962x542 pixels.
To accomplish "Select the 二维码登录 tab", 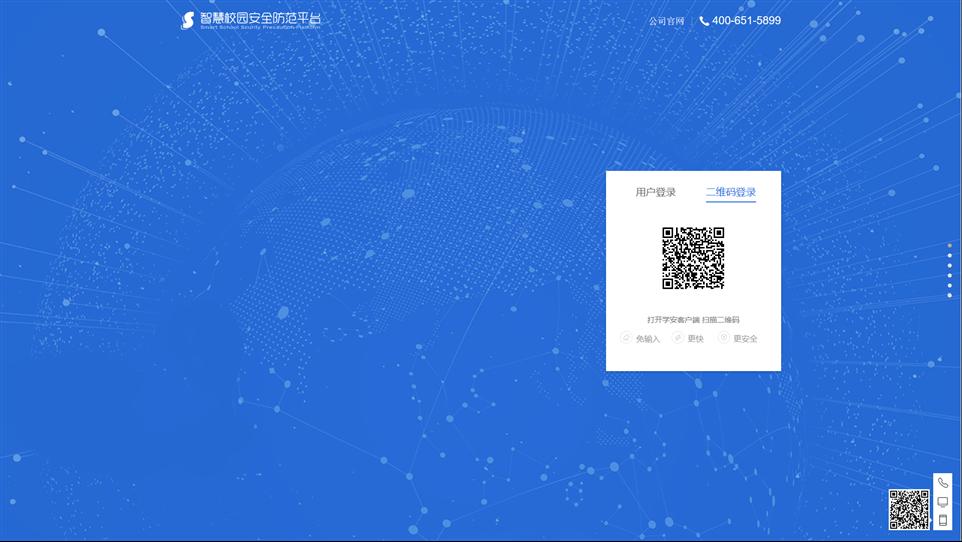I will coord(731,192).
